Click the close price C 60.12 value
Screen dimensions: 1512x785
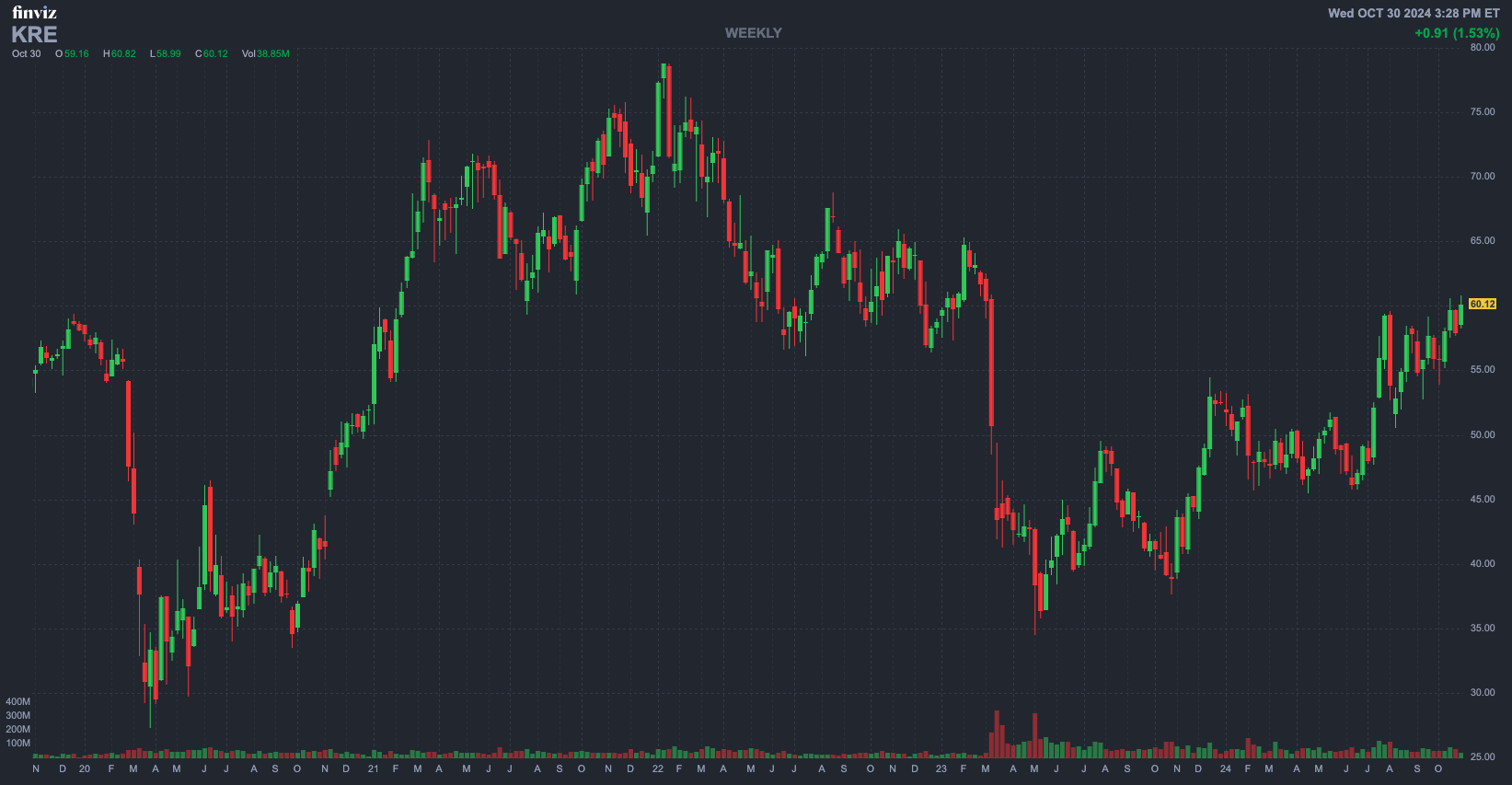212,54
